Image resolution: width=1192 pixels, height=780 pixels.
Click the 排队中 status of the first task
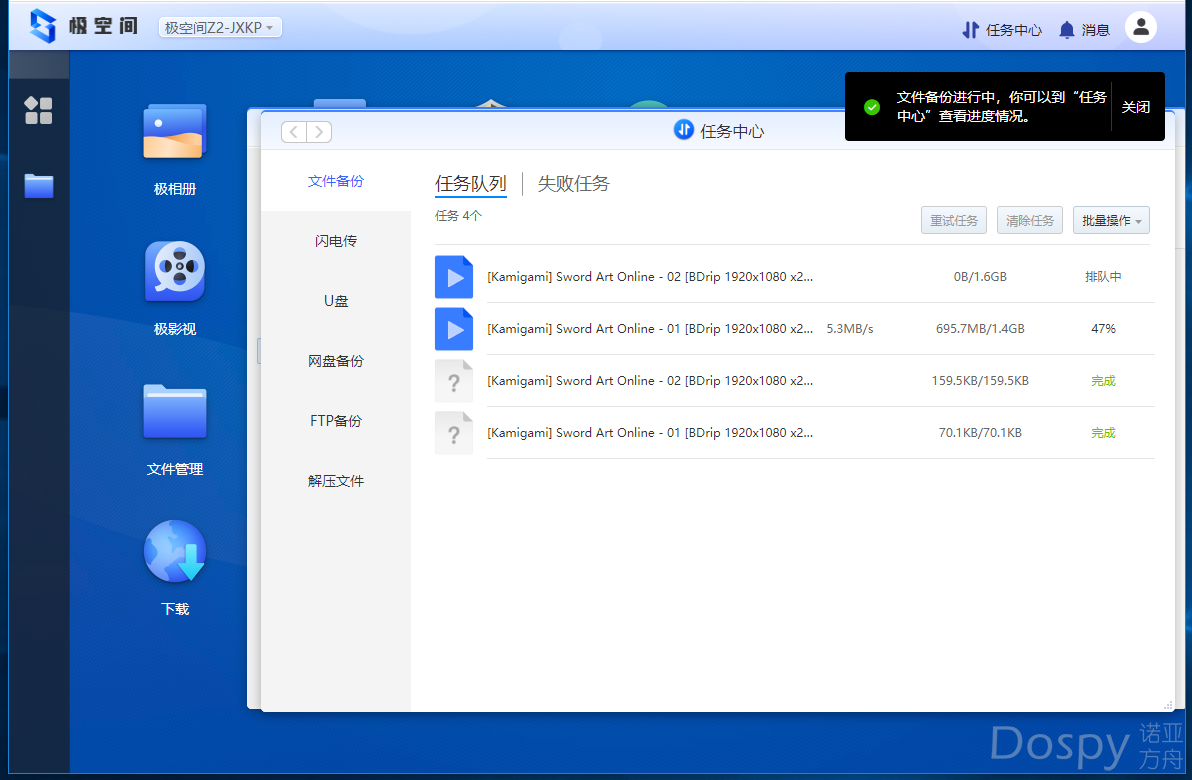[1103, 277]
